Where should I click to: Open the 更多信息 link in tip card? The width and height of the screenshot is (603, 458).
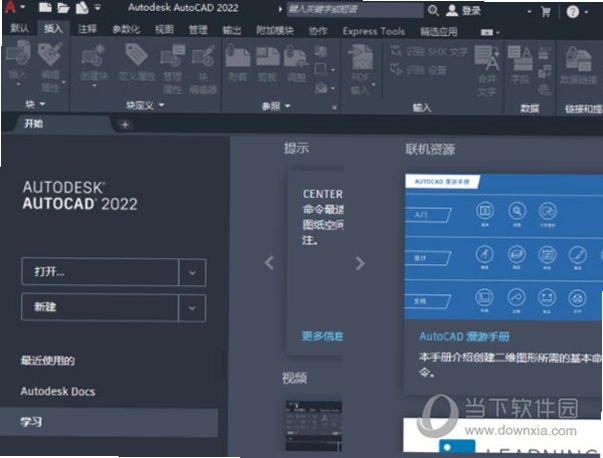pyautogui.click(x=322, y=336)
